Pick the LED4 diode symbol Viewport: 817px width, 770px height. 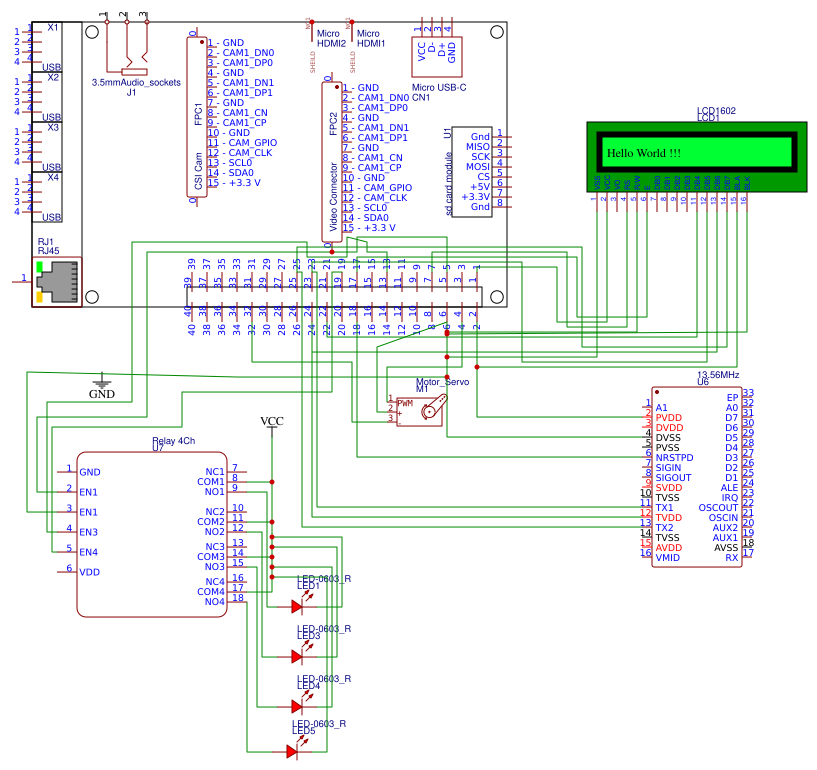[x=297, y=705]
